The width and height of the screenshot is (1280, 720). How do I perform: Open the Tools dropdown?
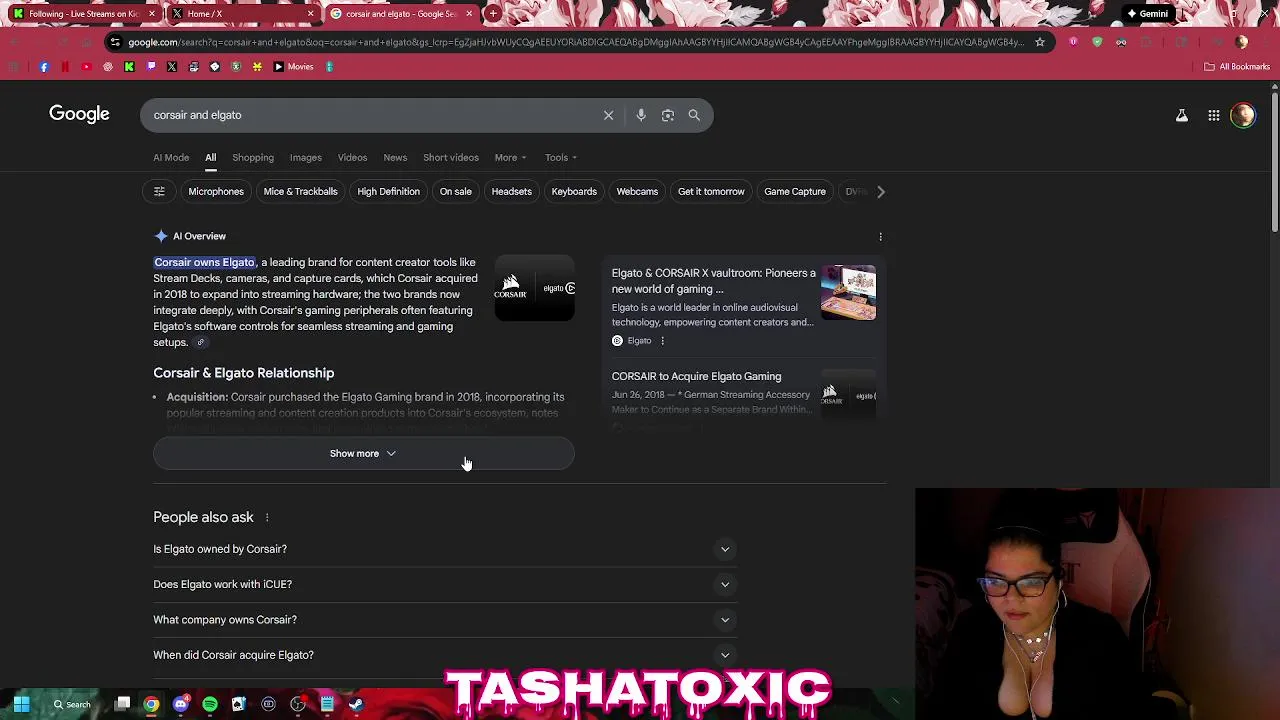point(560,157)
